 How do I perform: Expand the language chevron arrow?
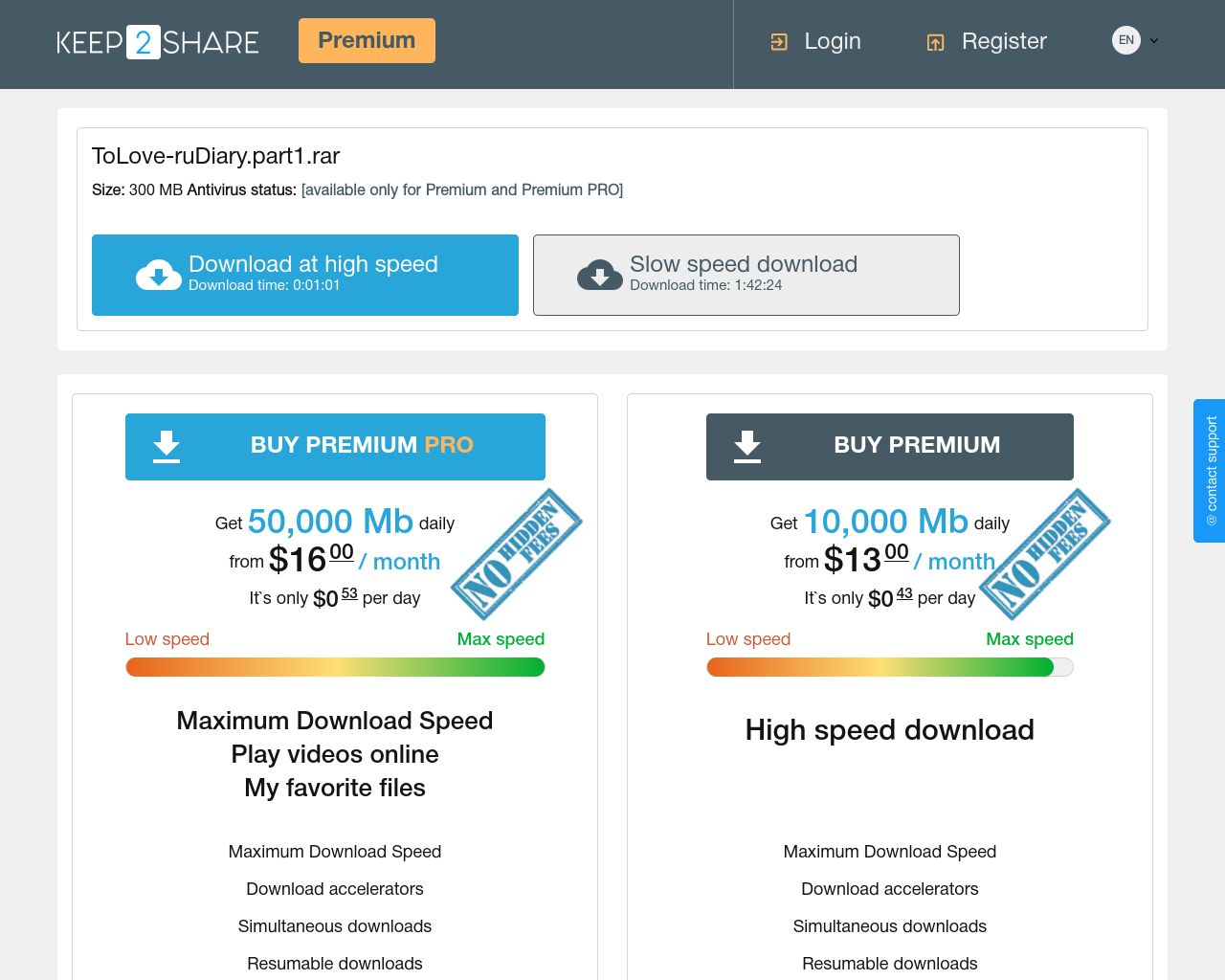(1154, 40)
